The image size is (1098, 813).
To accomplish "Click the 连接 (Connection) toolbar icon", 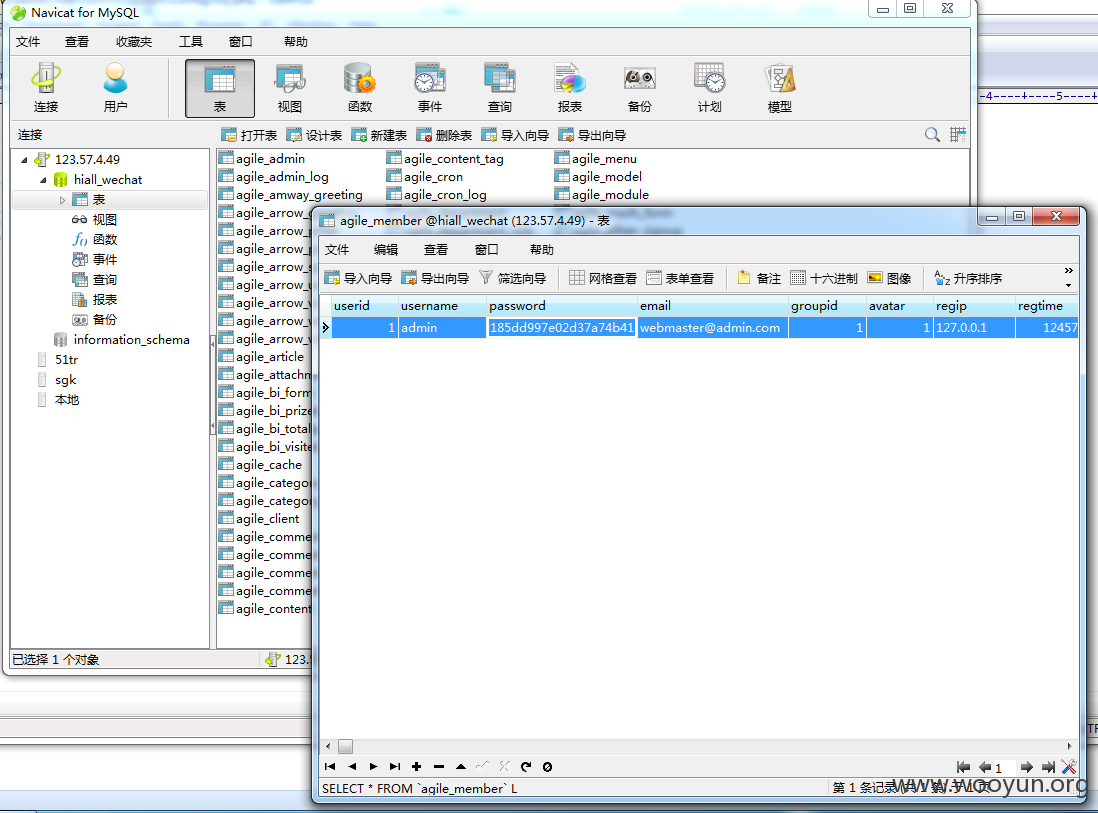I will click(x=46, y=88).
